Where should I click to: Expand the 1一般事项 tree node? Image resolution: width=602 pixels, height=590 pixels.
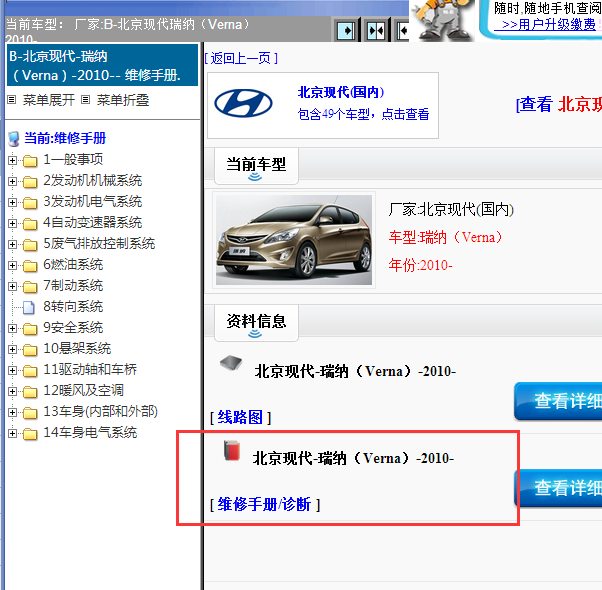(12, 160)
